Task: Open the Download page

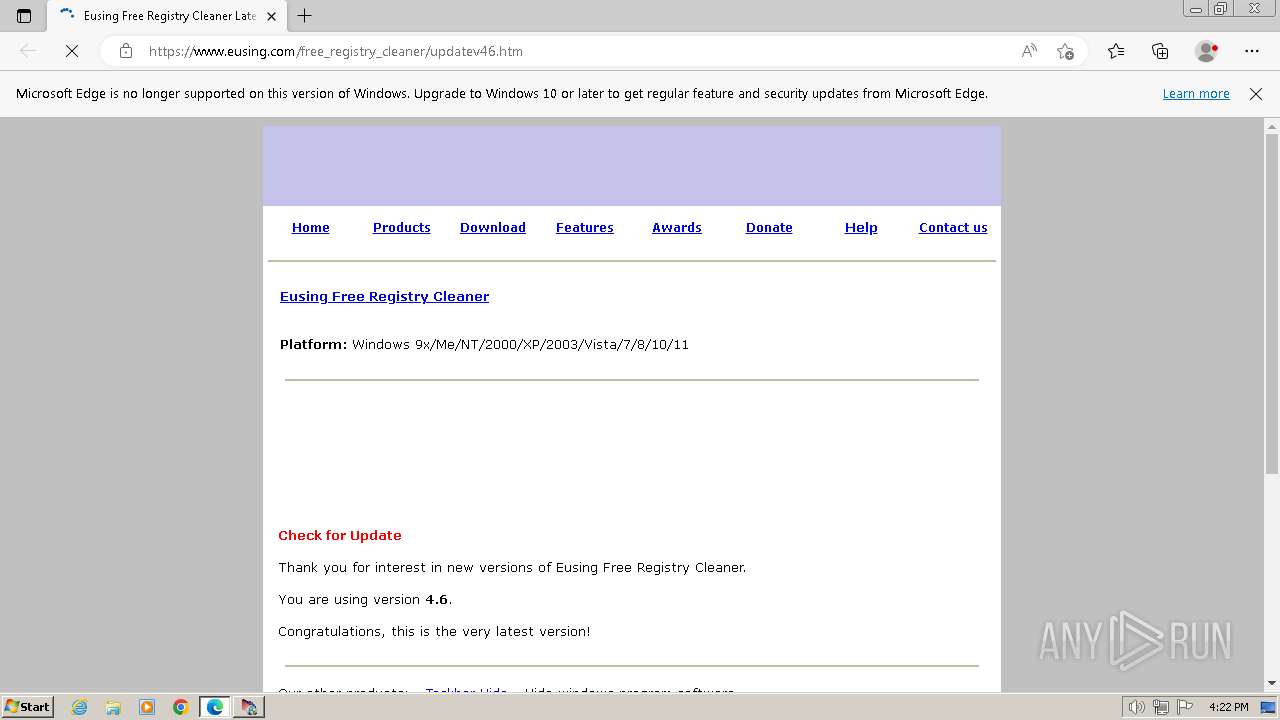Action: coord(493,228)
